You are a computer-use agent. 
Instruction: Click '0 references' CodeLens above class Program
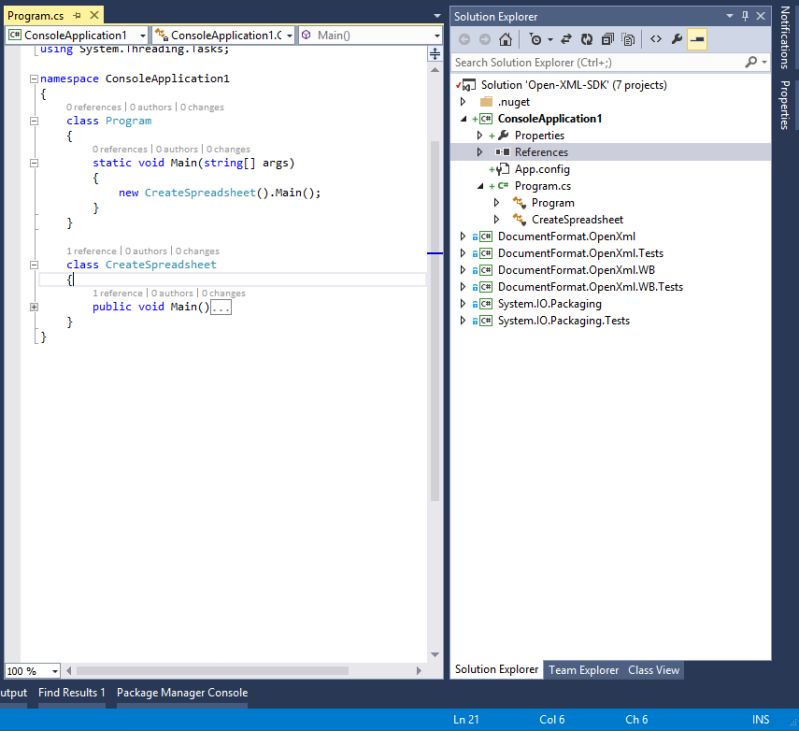tap(94, 107)
